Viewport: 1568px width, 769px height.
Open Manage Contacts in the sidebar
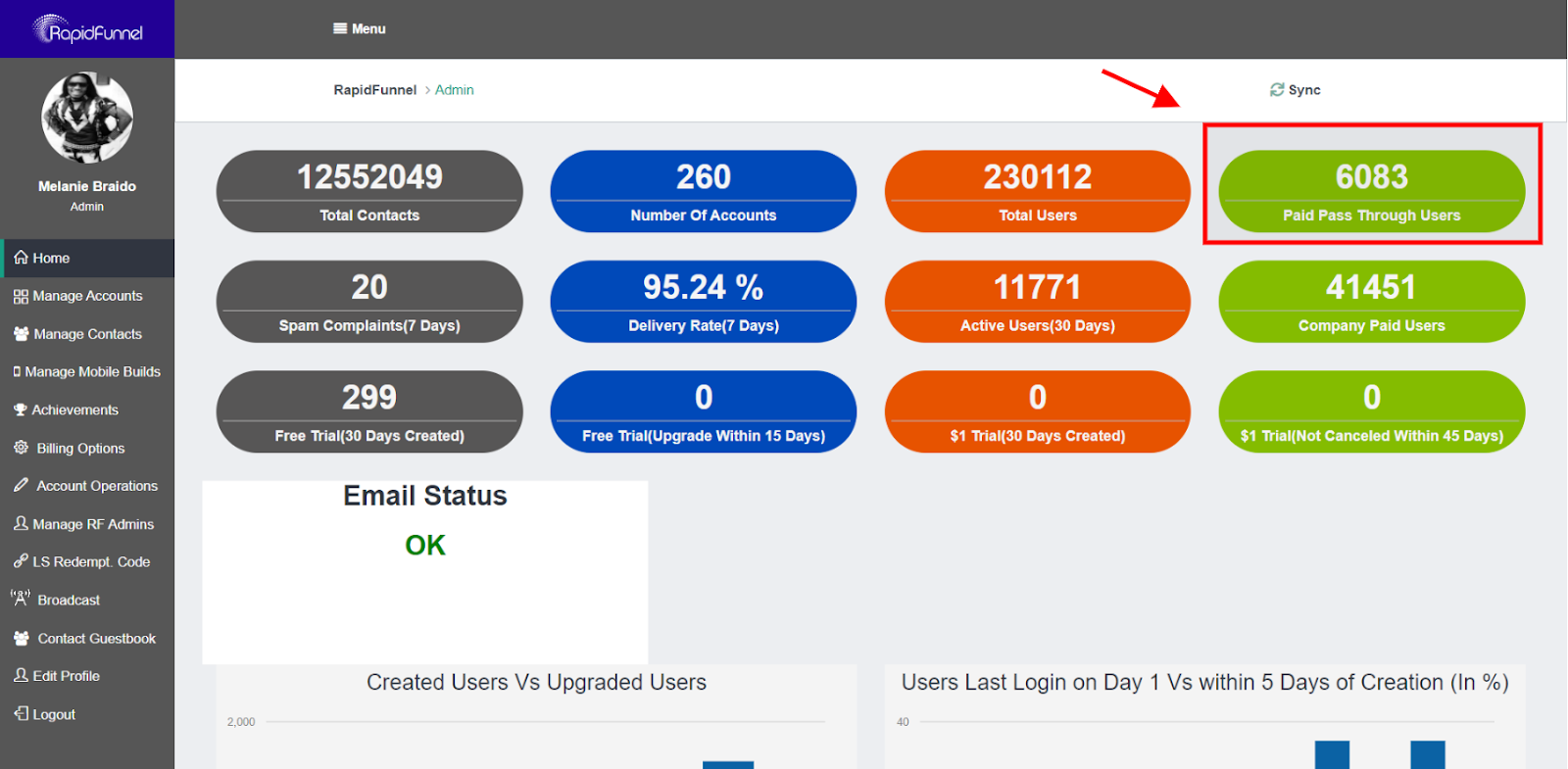click(87, 334)
